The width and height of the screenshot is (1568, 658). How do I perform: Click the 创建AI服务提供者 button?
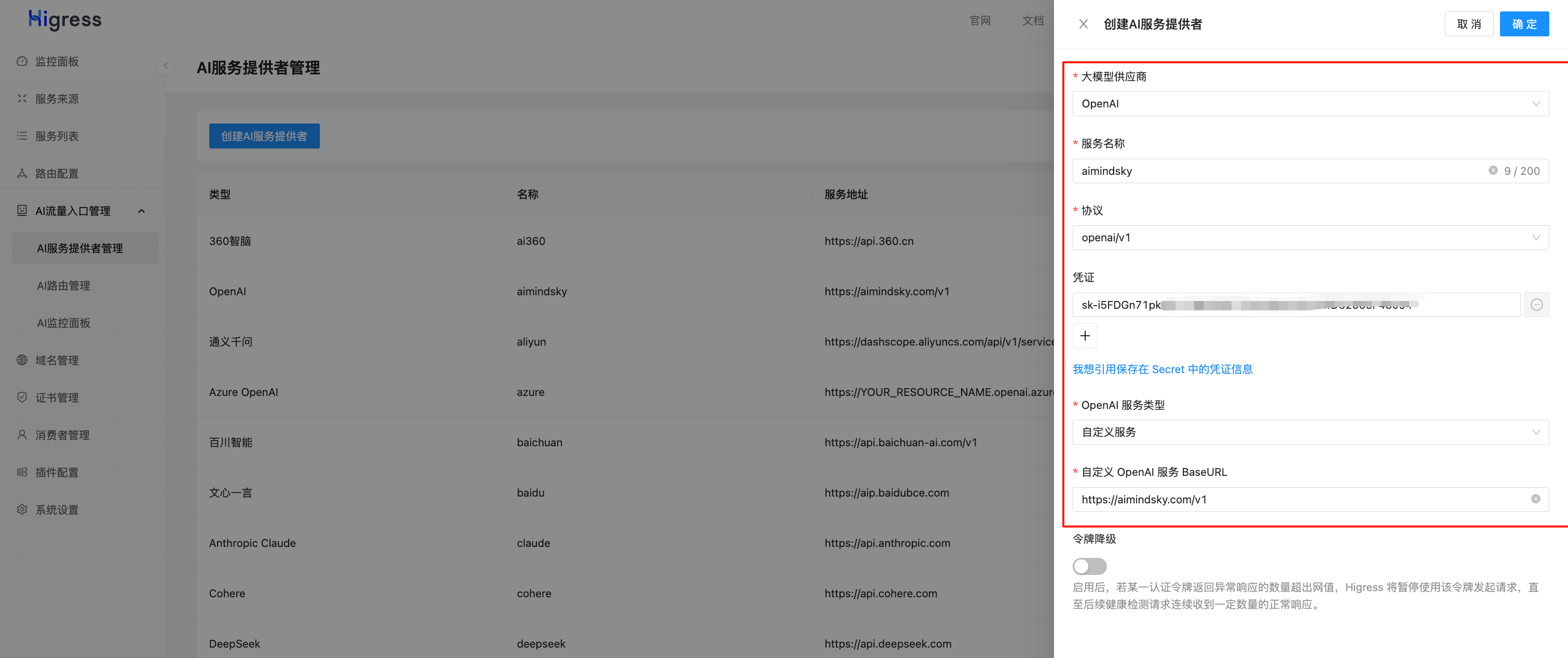264,136
